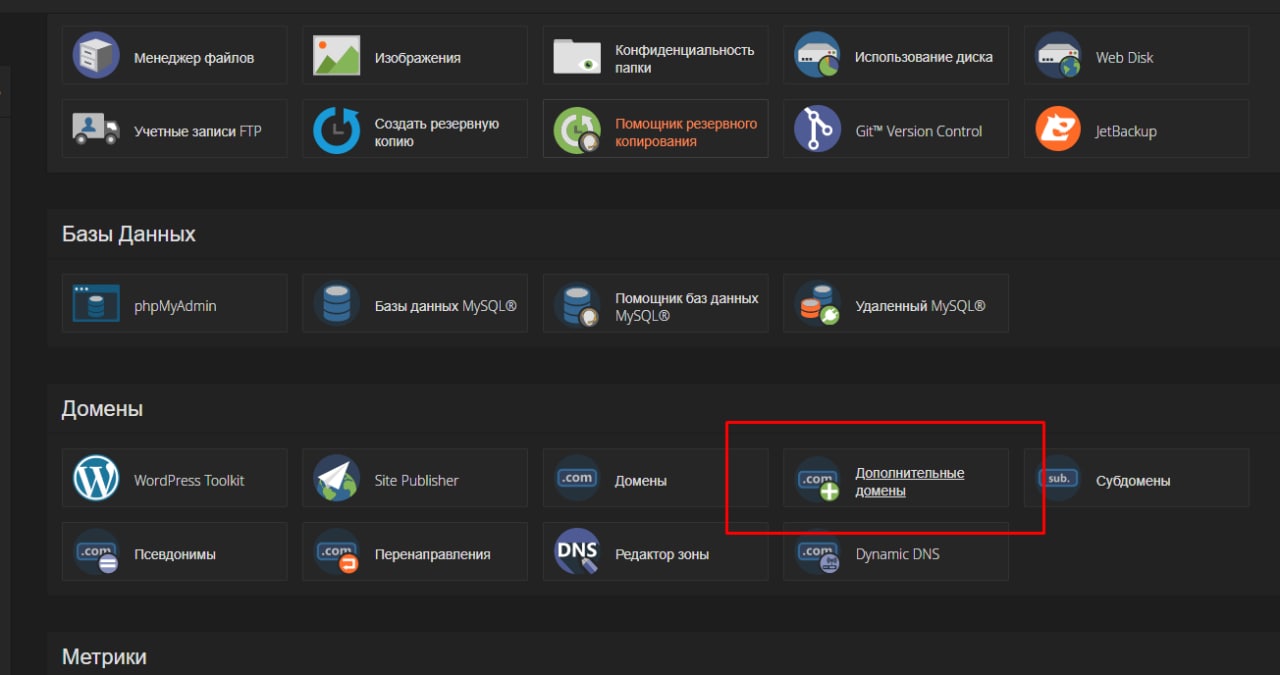Click the Субдомены text link

(x=1133, y=481)
